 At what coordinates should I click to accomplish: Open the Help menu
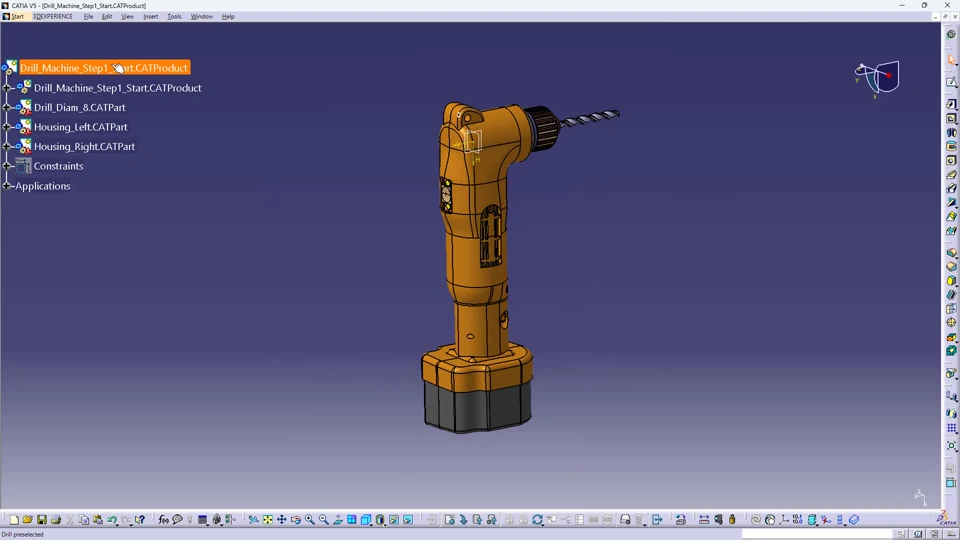tap(228, 17)
